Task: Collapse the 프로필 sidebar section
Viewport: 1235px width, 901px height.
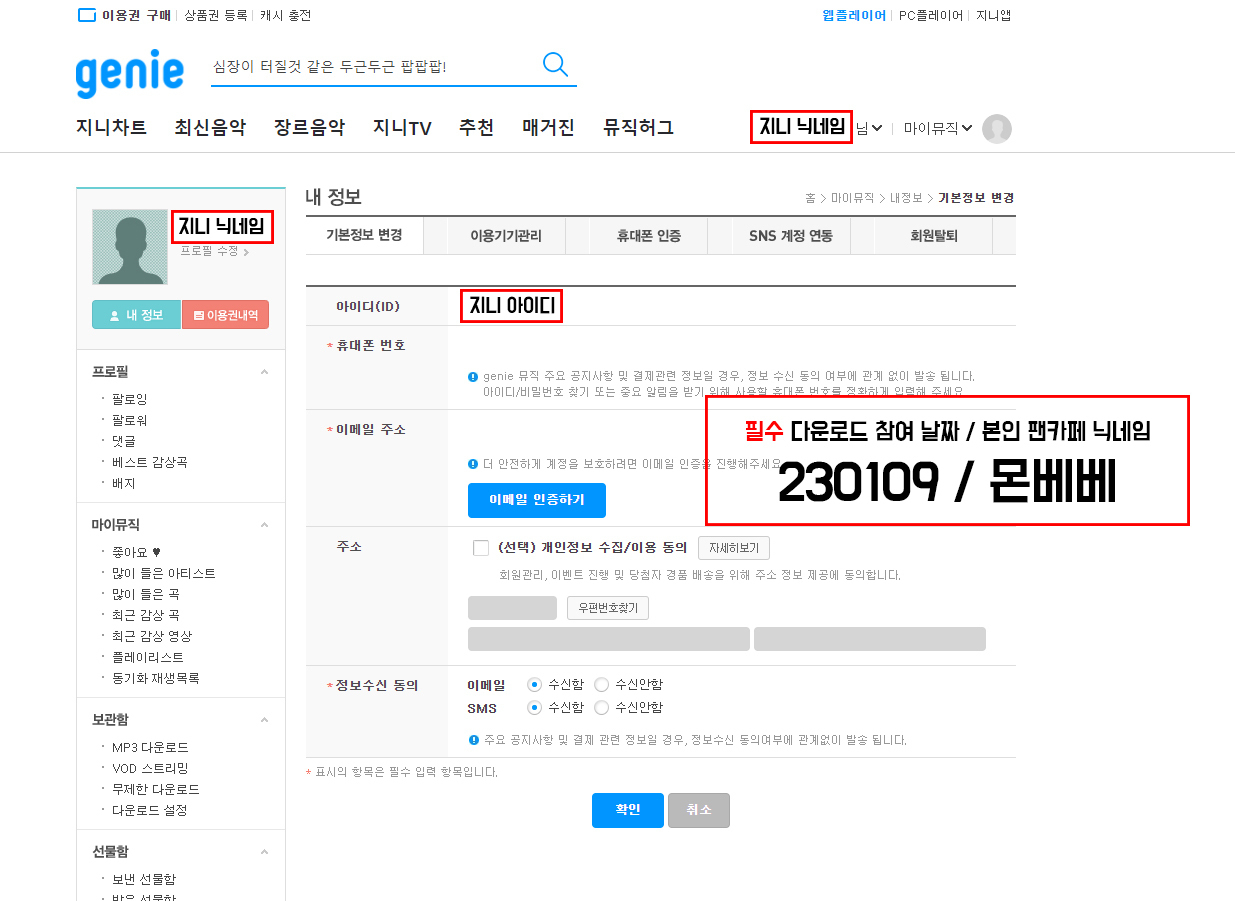Action: click(264, 372)
